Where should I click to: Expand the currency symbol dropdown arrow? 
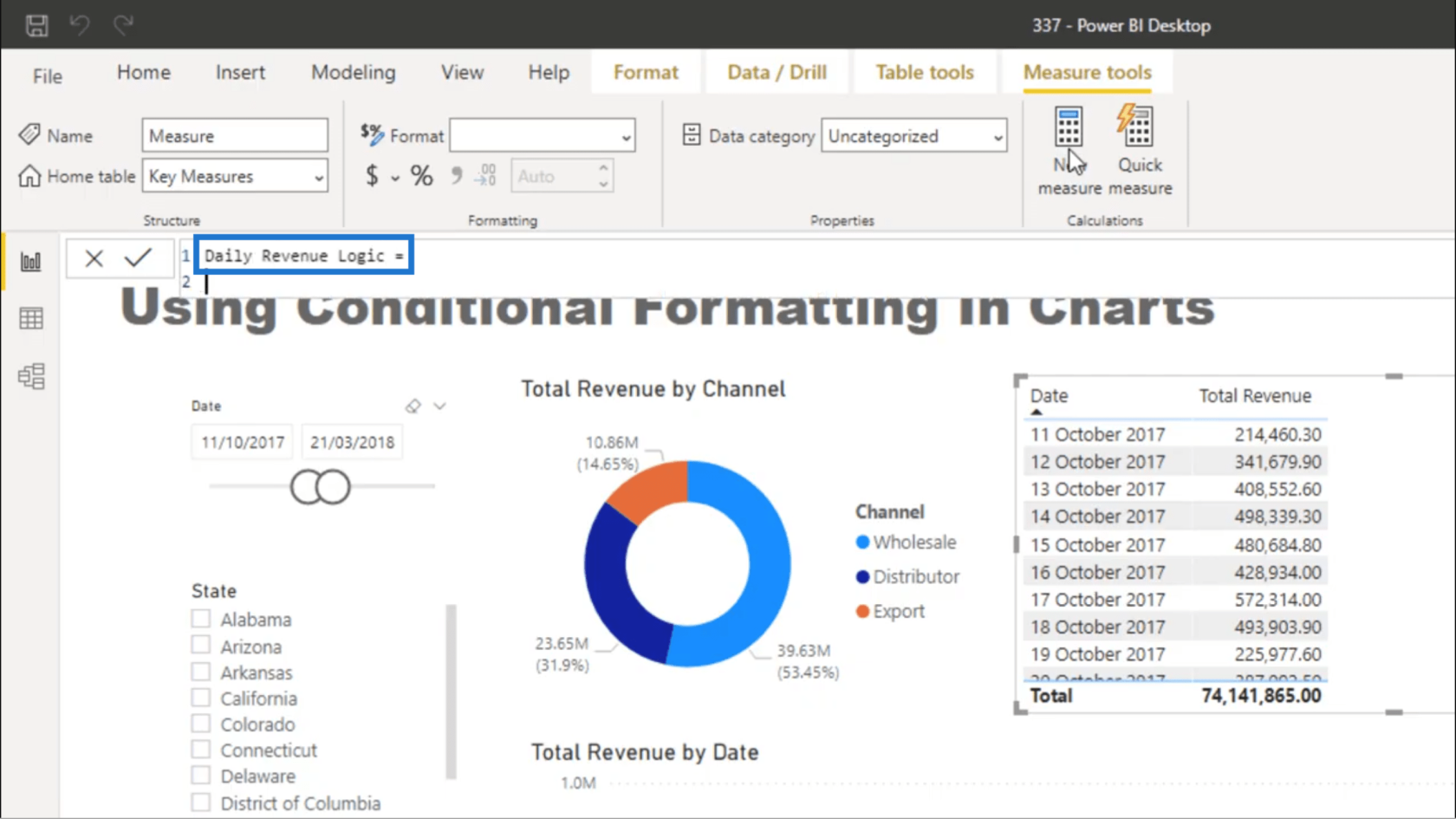pyautogui.click(x=395, y=178)
